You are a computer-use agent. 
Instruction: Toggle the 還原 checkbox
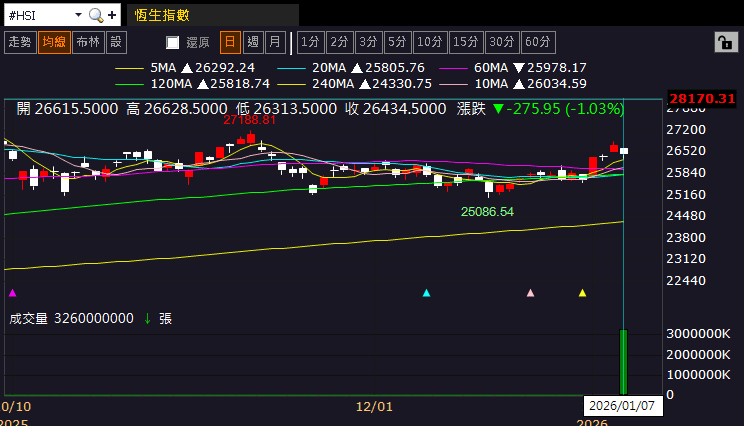pos(173,43)
